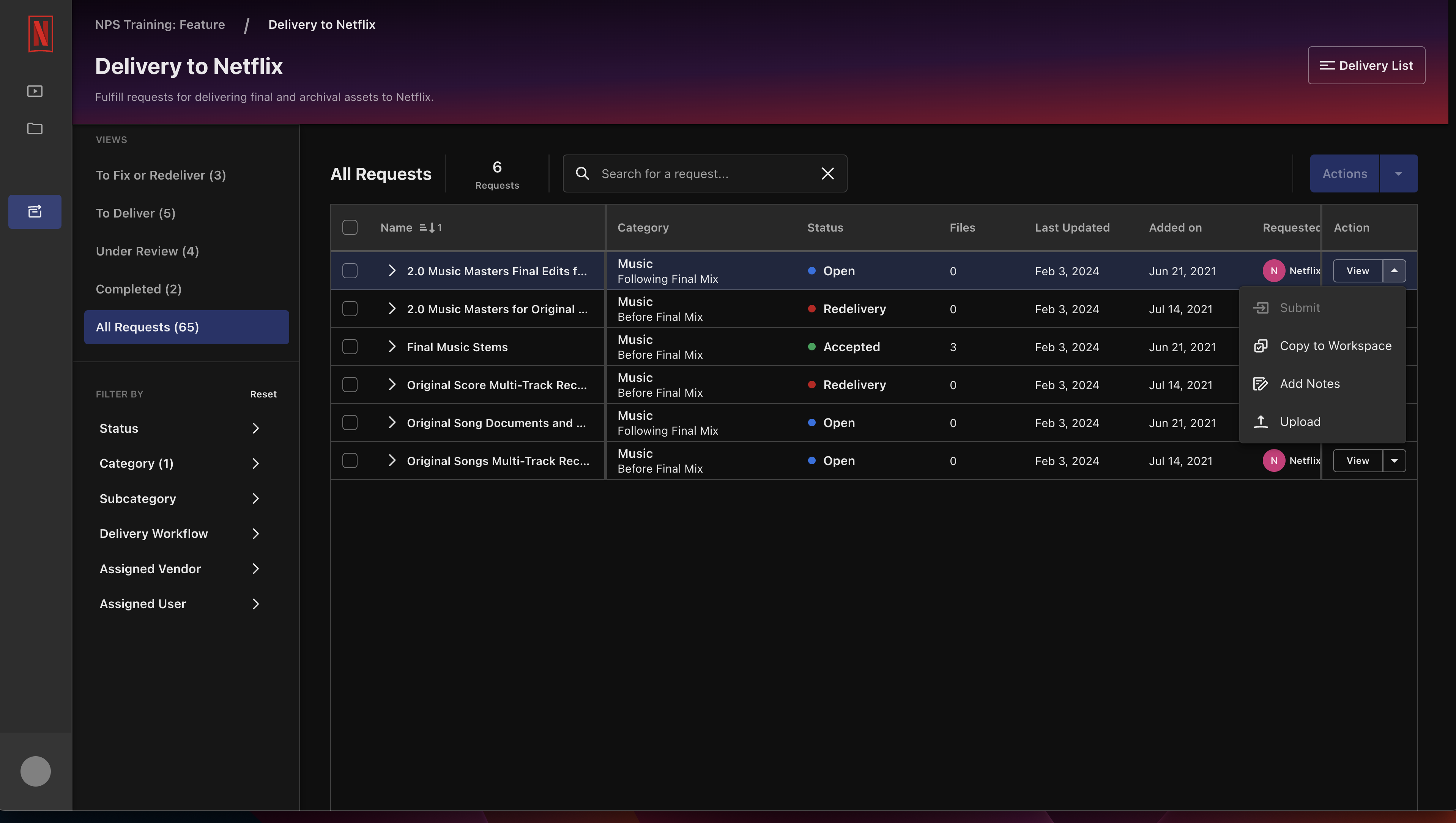Select the All Requests (65) view

[x=186, y=327]
